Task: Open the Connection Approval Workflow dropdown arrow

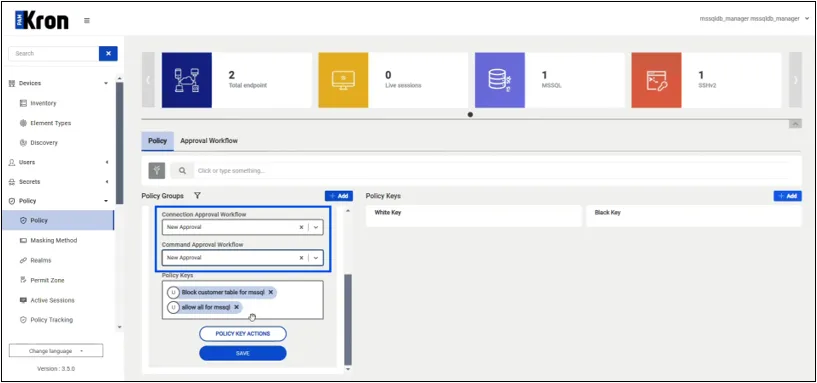Action: pos(316,227)
